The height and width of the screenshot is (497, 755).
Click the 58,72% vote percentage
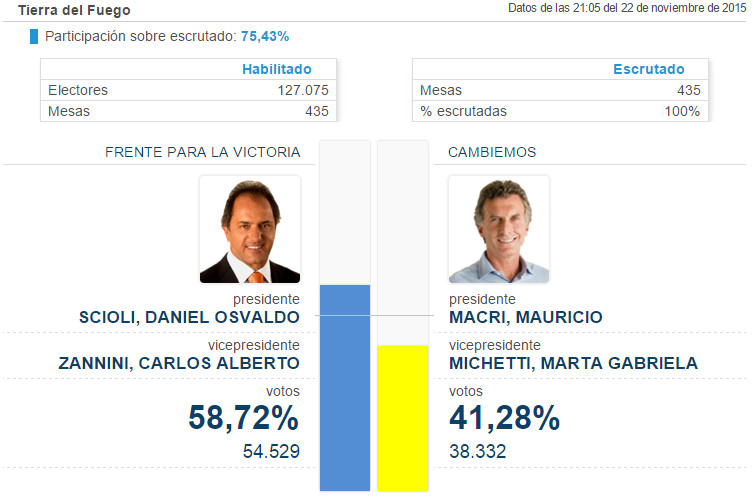click(x=244, y=418)
